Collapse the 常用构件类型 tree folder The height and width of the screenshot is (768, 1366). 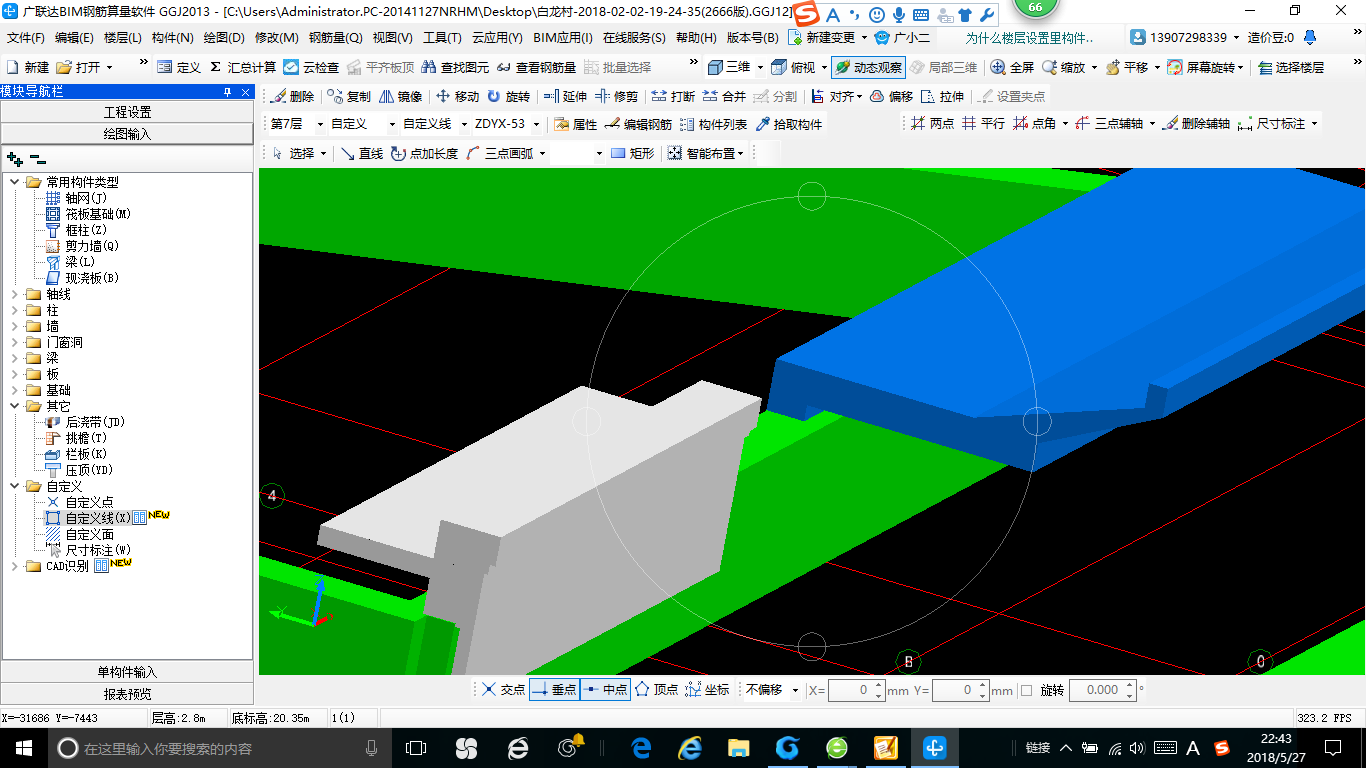point(15,182)
